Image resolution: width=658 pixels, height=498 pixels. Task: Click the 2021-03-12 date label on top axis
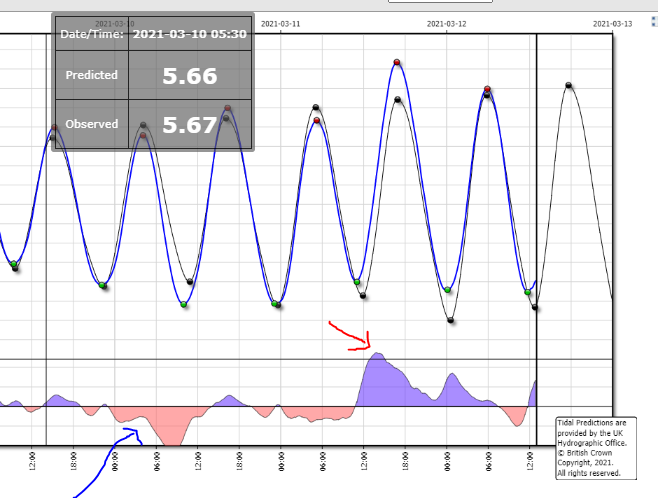(x=446, y=22)
